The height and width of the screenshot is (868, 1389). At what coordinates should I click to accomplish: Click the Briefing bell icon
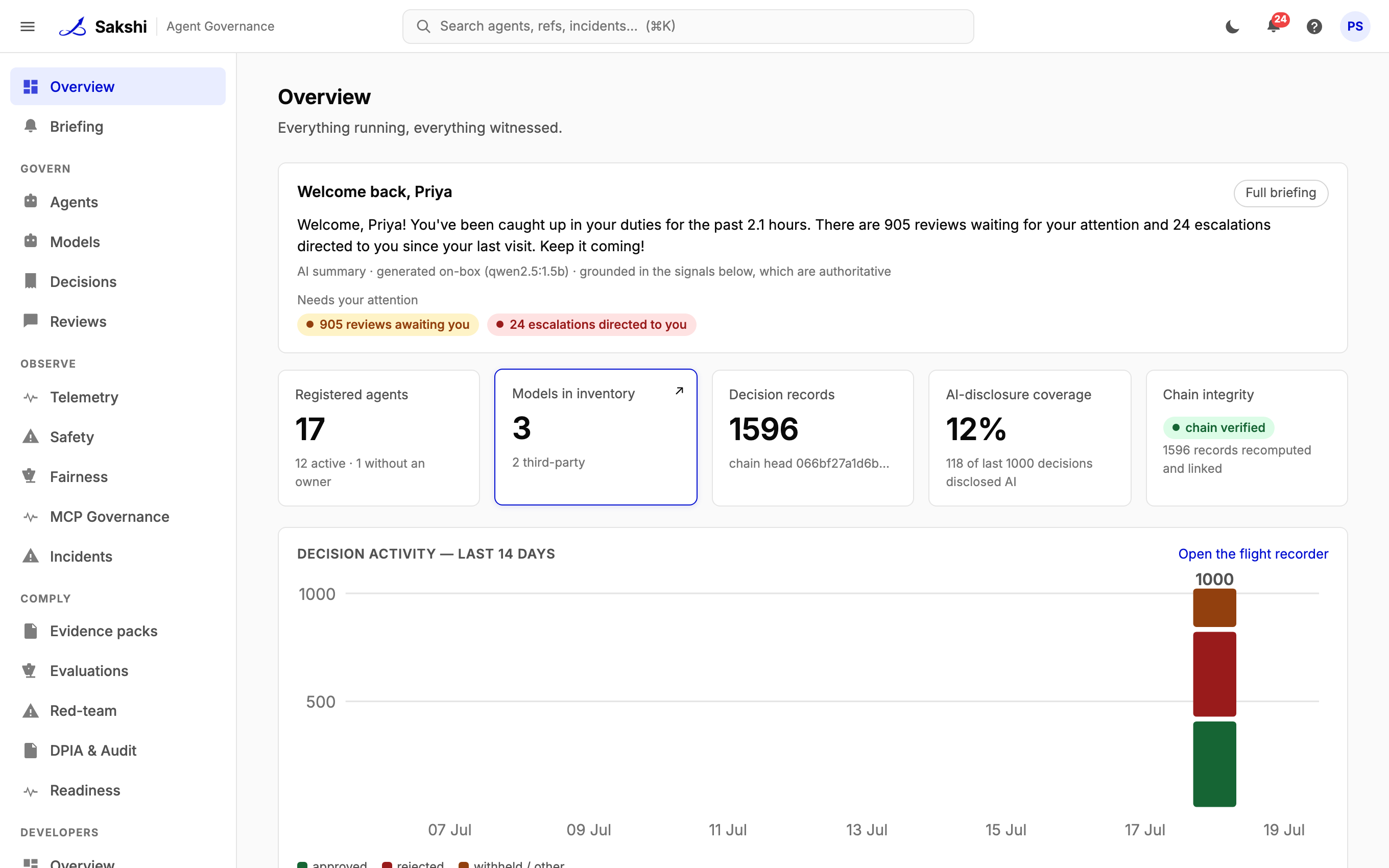(31, 126)
